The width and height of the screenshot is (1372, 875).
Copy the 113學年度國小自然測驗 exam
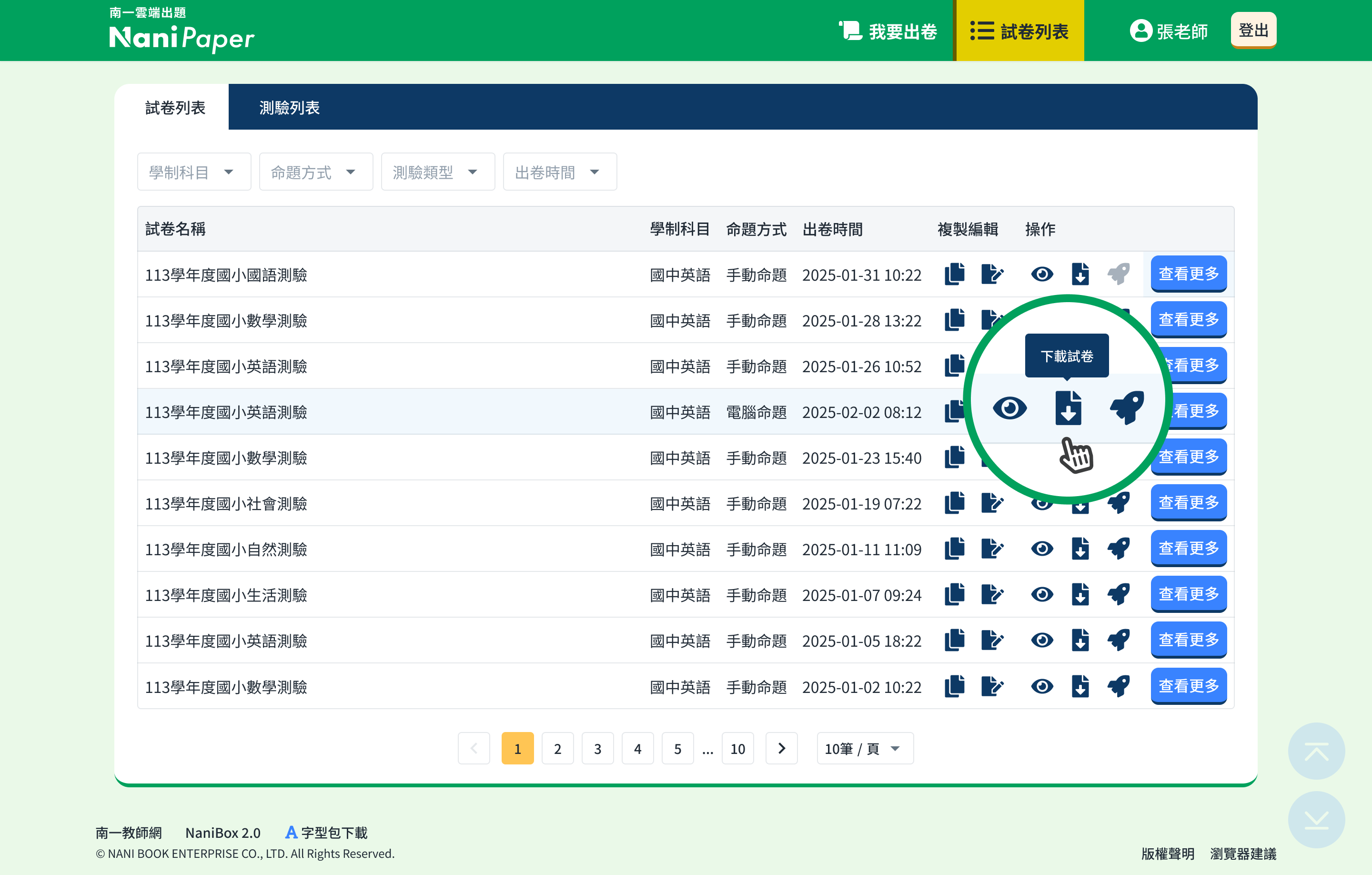[x=954, y=549]
